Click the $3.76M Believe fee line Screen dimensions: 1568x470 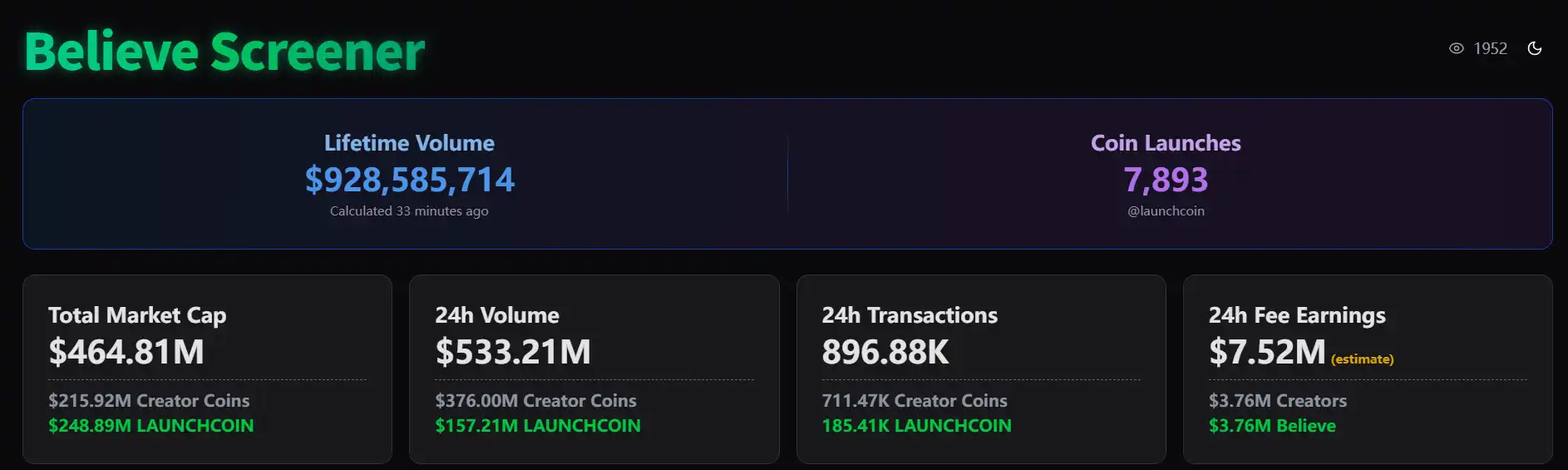[1272, 426]
